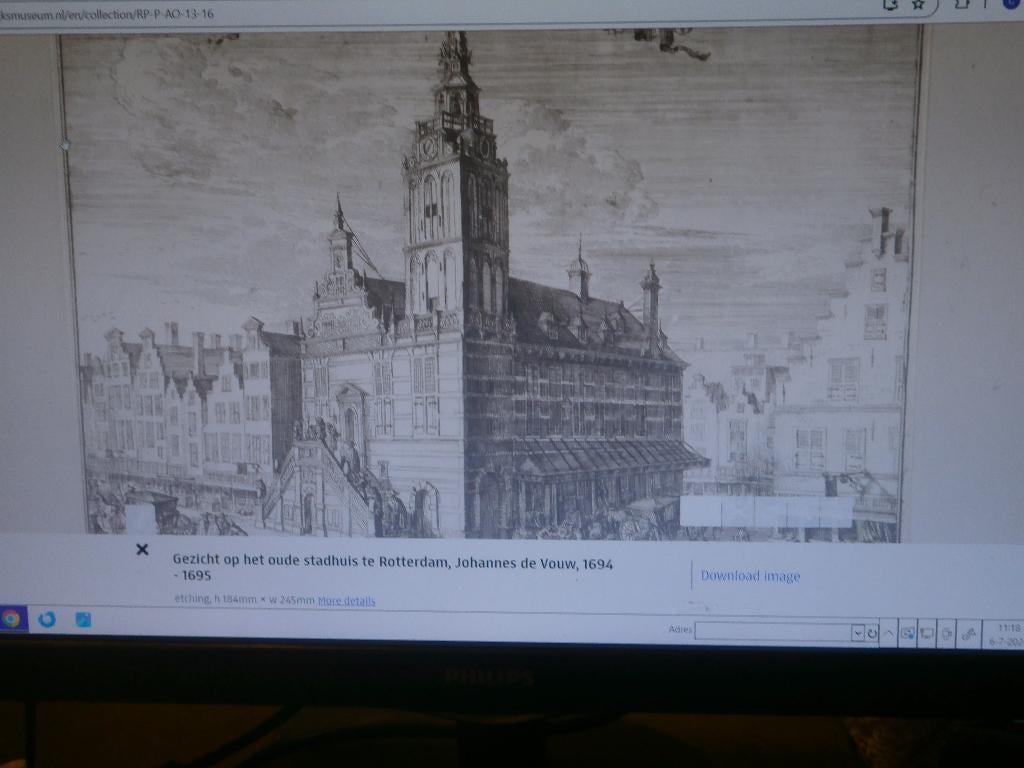This screenshot has height=768, width=1024.
Task: Click the refresh icon beside Adres field
Action: point(872,633)
